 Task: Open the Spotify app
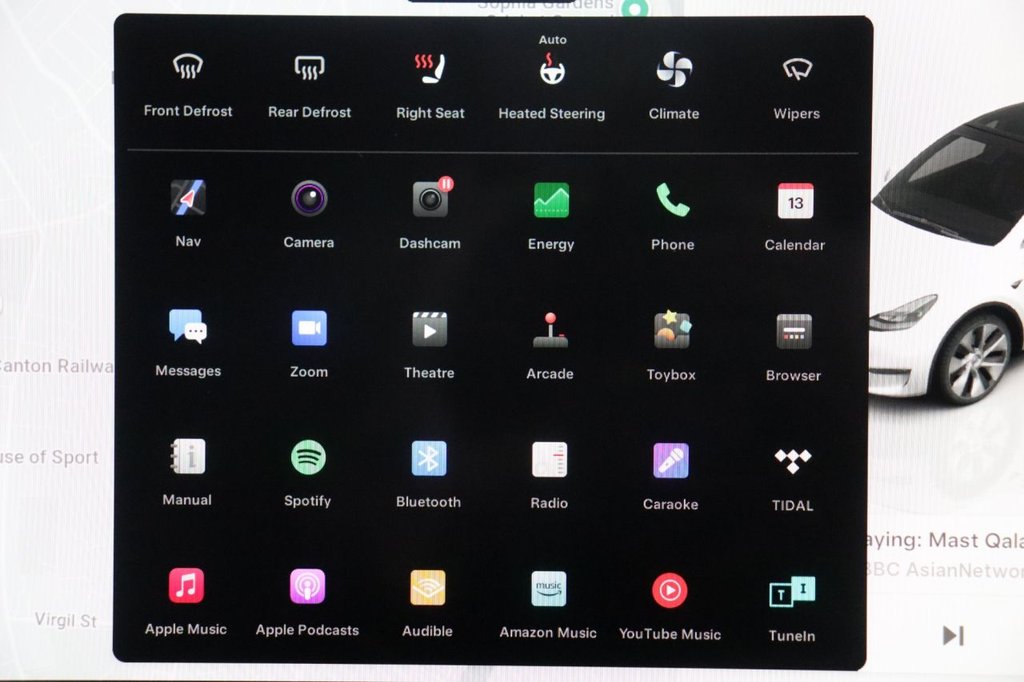(x=308, y=458)
